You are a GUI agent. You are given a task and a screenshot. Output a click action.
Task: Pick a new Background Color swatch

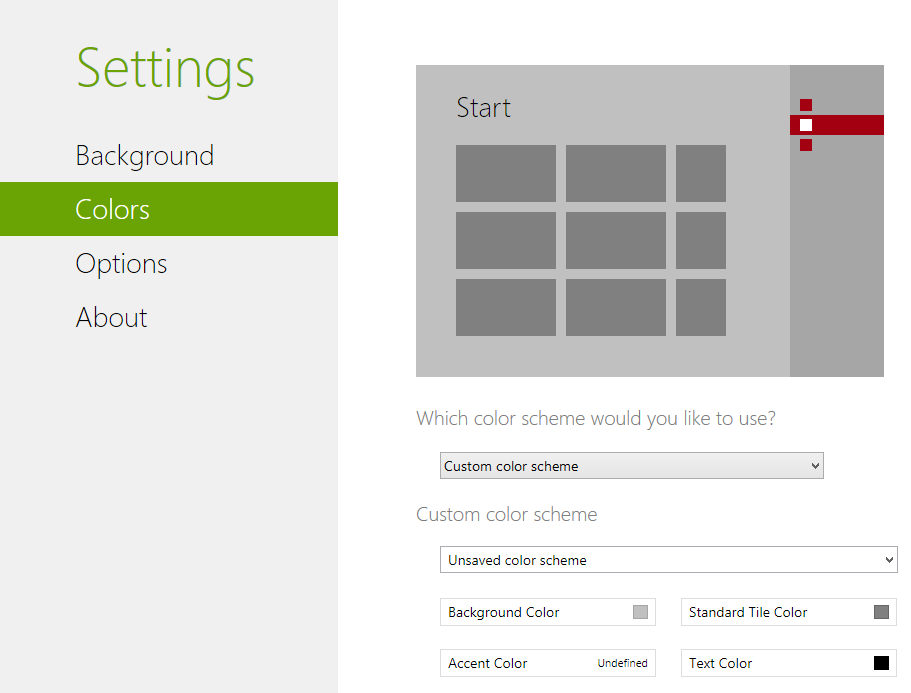pyautogui.click(x=639, y=611)
